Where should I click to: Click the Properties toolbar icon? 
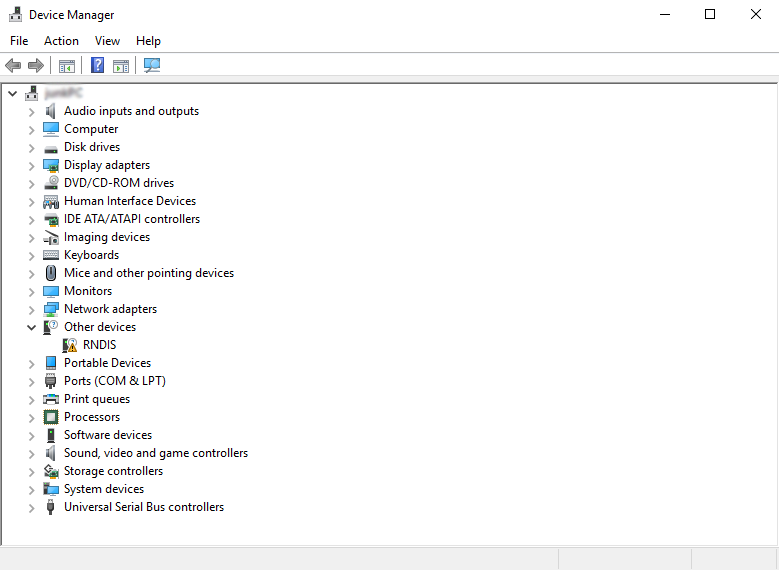click(67, 66)
